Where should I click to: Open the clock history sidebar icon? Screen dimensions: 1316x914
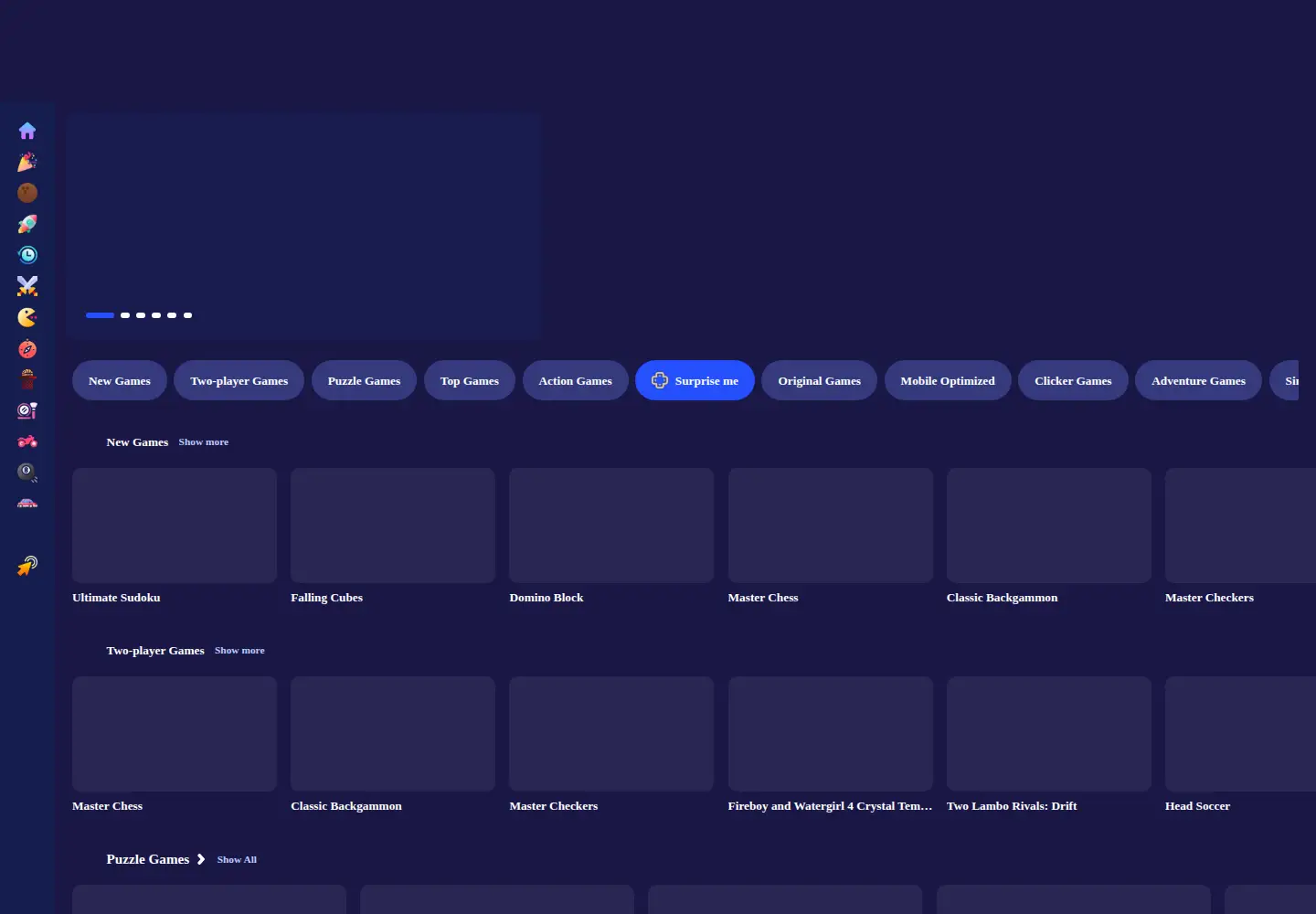[x=27, y=255]
